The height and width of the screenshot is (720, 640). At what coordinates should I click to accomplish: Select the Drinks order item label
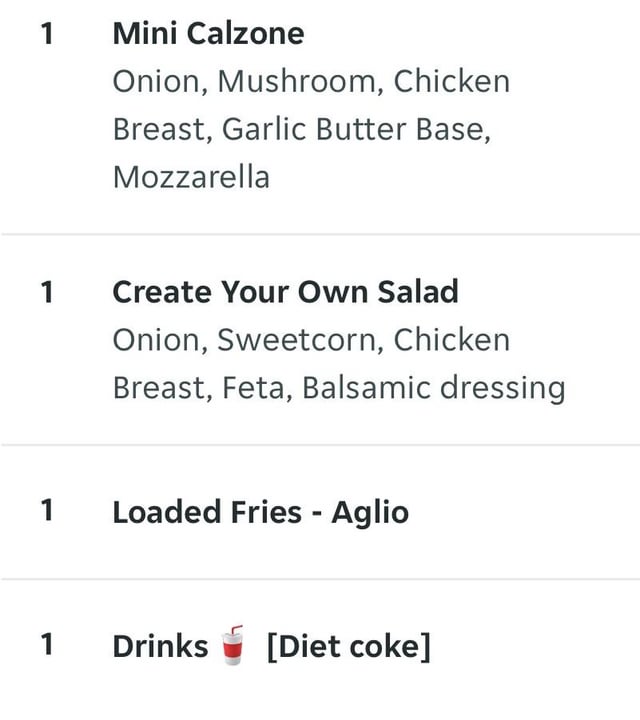160,646
